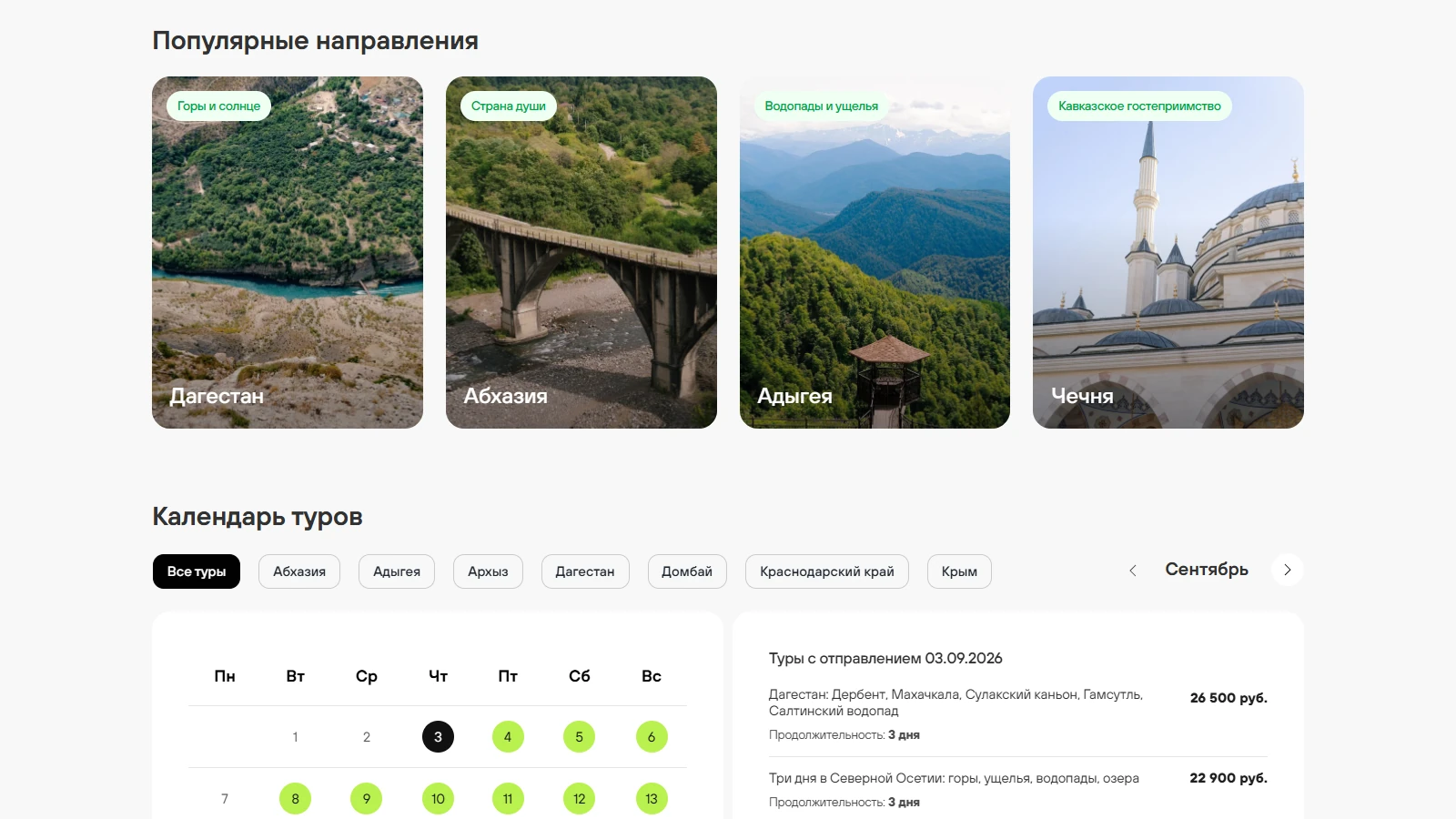Screen dimensions: 1456x819
Task: Click Туры с отправлением 03.09.2026 heading
Action: pos(885,658)
